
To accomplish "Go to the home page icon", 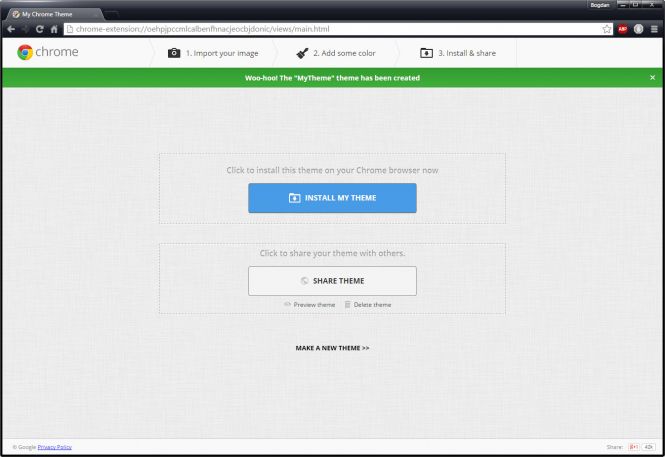I will [x=54, y=29].
